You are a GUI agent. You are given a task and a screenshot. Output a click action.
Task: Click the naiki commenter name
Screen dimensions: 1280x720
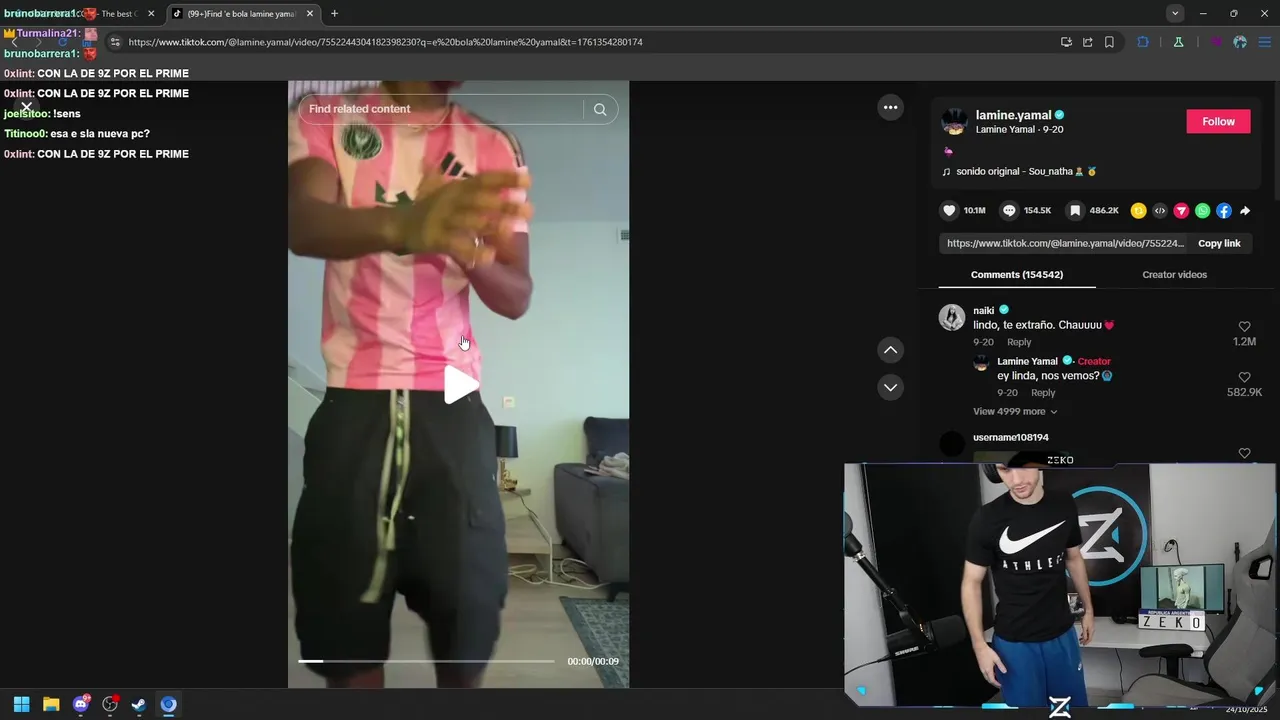point(984,310)
